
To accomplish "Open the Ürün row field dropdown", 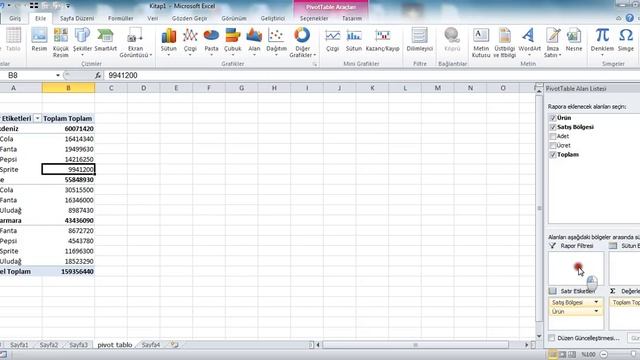I will [596, 311].
